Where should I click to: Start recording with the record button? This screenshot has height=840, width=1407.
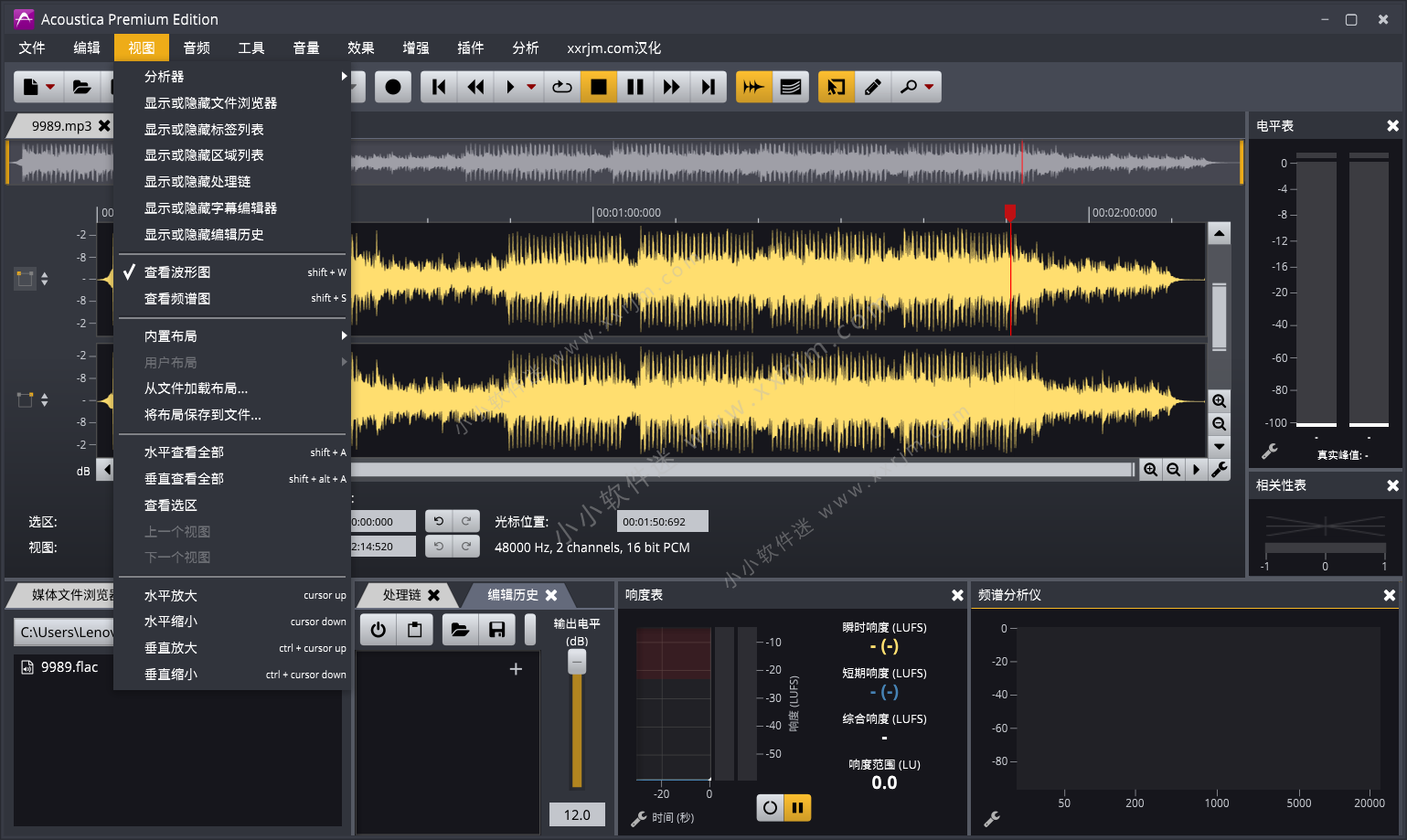pyautogui.click(x=393, y=87)
